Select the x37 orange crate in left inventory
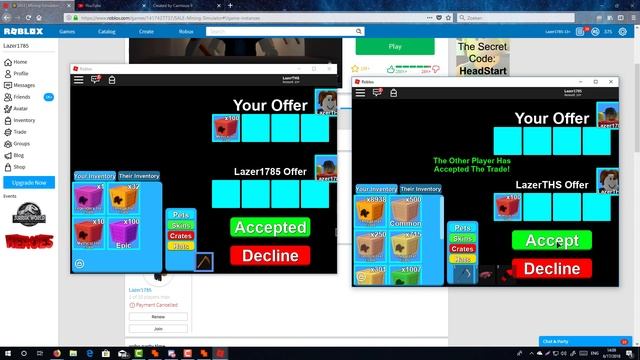 tap(124, 198)
